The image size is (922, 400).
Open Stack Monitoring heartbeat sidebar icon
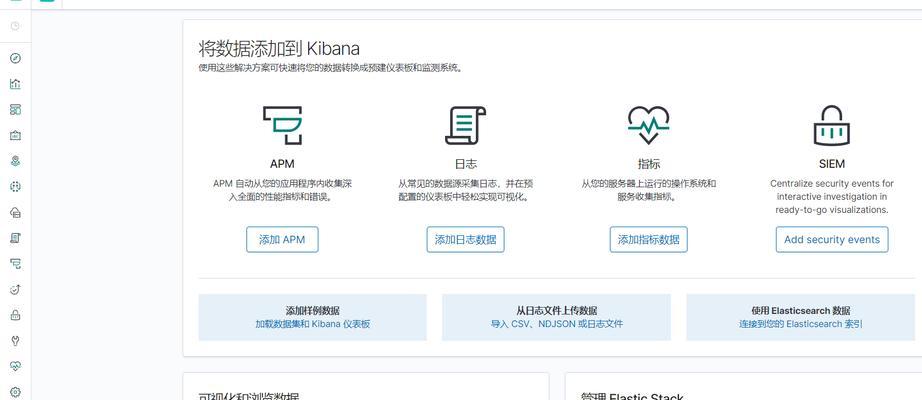(15, 366)
